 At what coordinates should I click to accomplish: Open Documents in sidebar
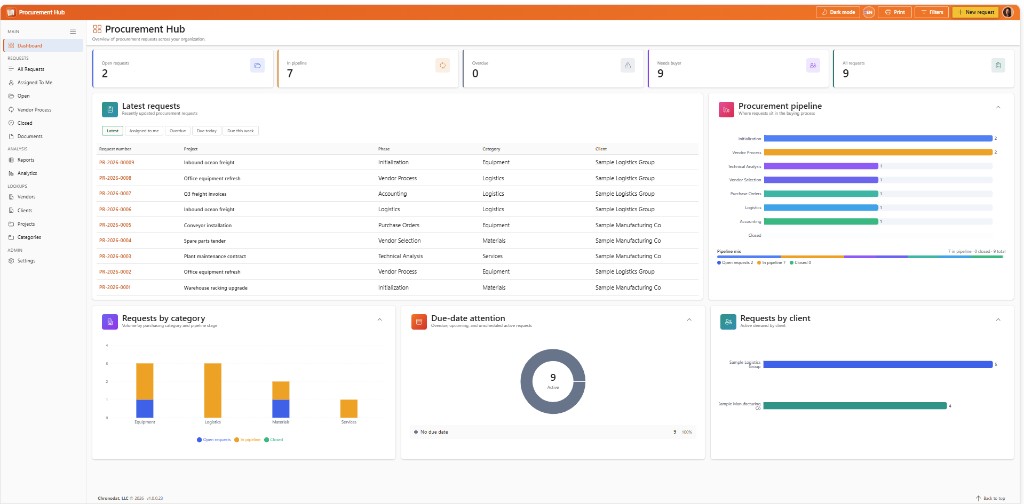point(43,136)
